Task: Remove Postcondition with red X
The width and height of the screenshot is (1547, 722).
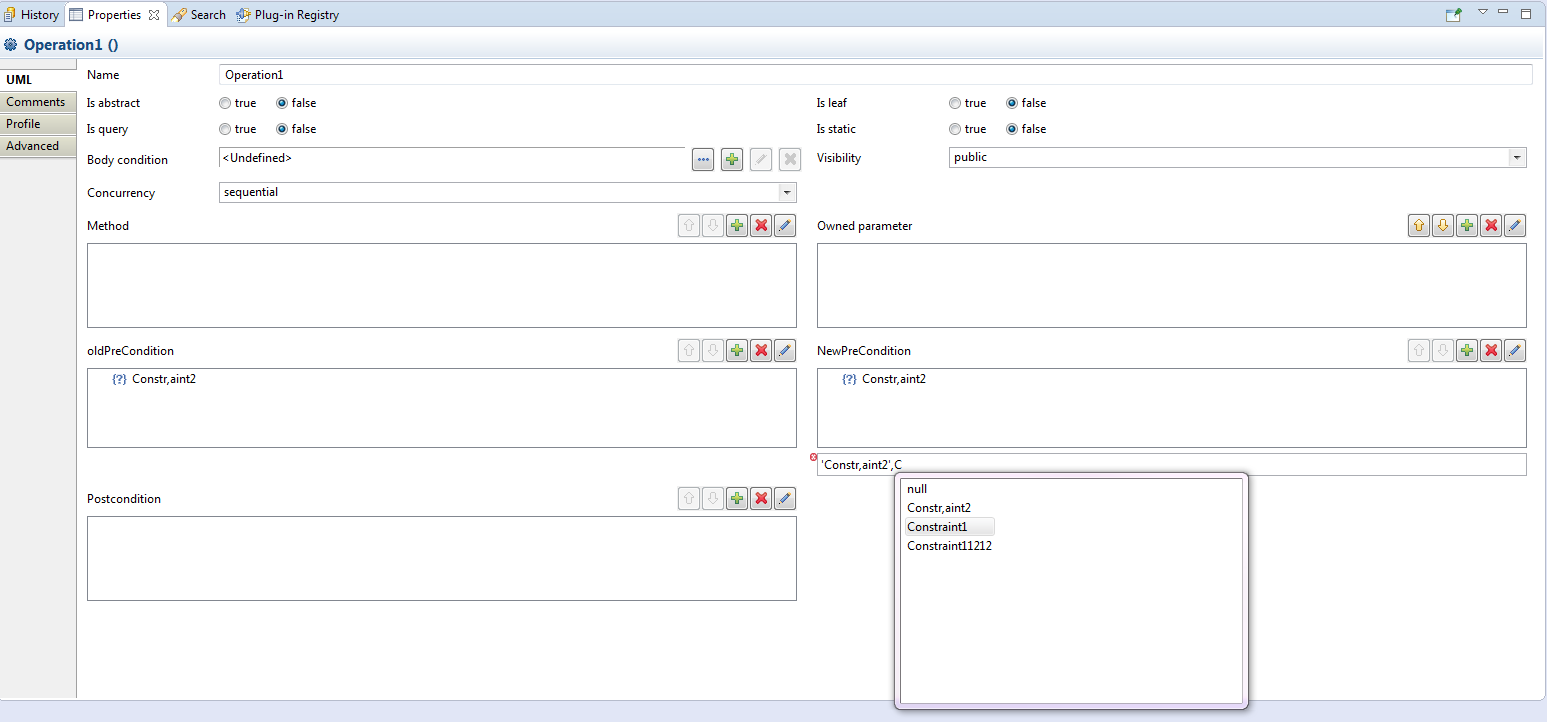Action: (761, 499)
